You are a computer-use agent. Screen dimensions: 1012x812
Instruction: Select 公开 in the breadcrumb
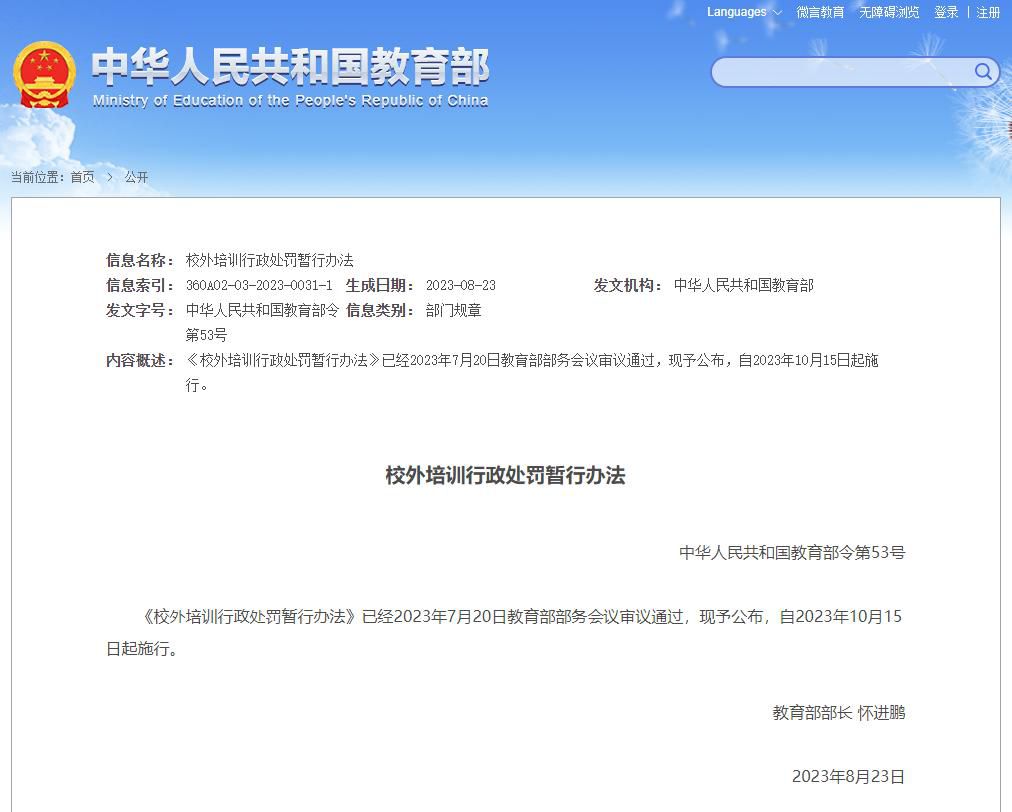coord(136,177)
